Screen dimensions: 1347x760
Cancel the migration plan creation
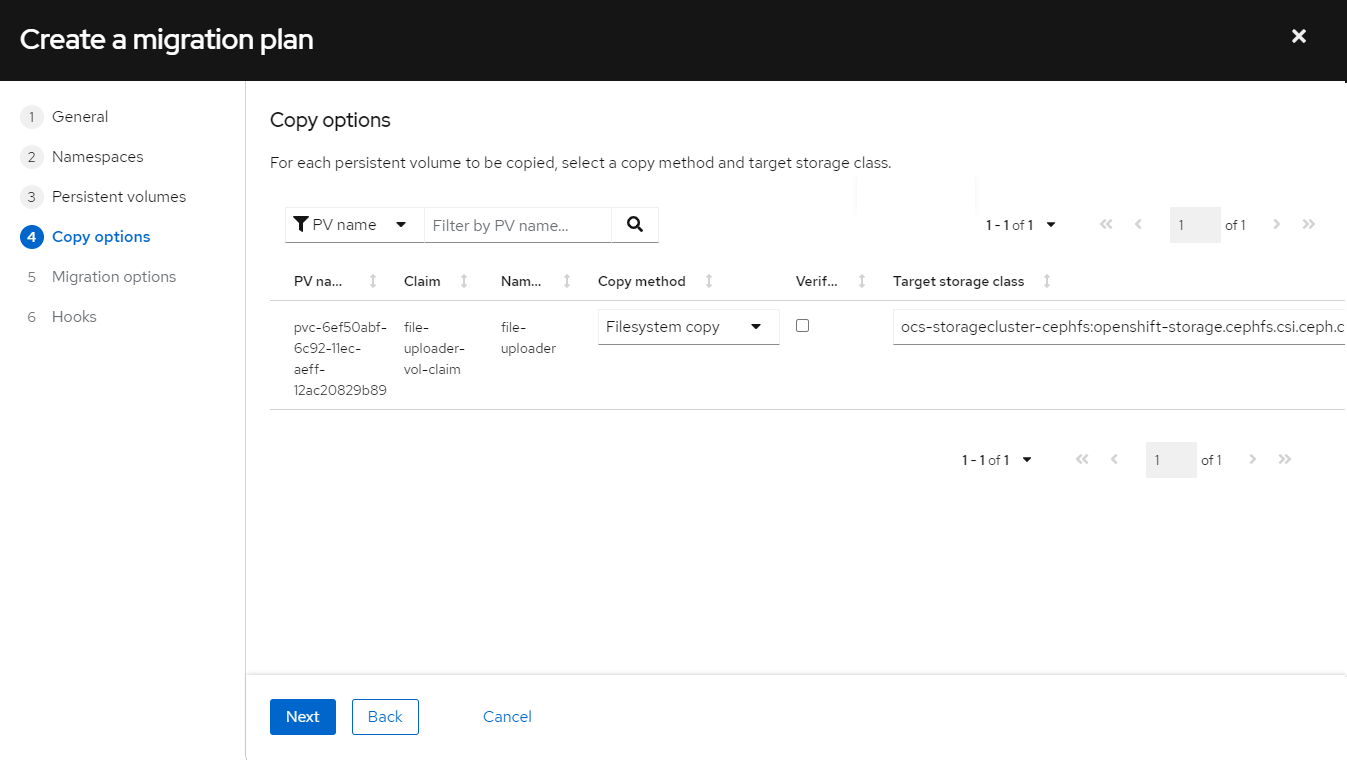coord(506,716)
